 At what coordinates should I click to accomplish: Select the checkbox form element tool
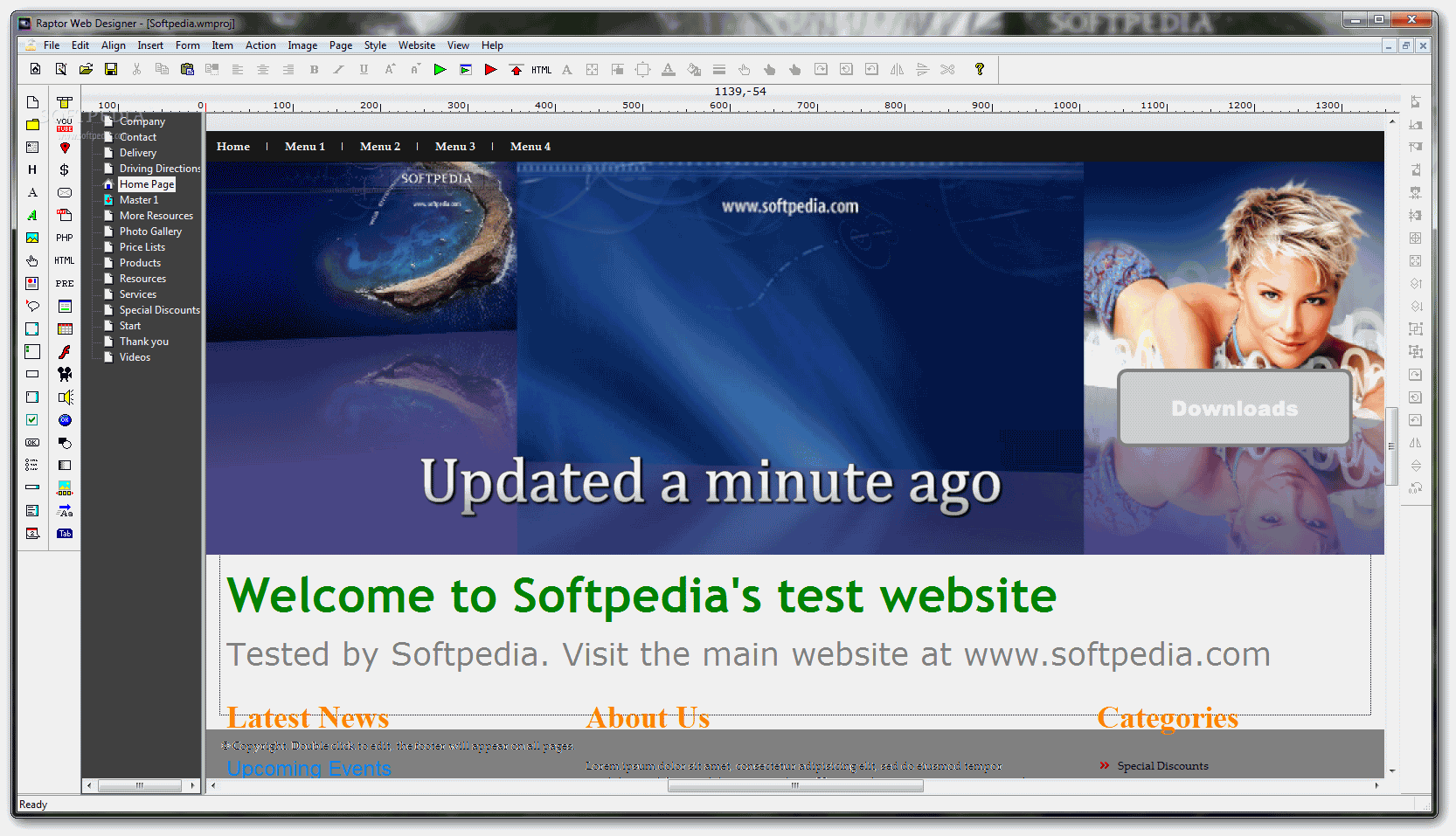click(x=32, y=419)
